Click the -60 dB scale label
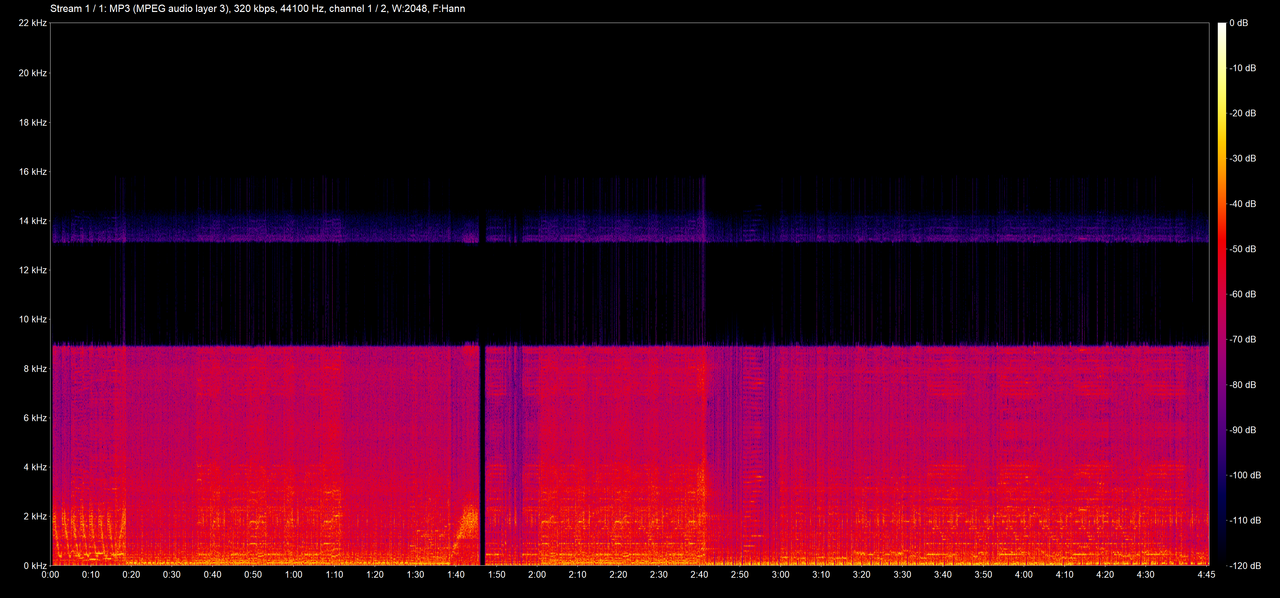Screen dimensions: 1280x598 (1245, 294)
